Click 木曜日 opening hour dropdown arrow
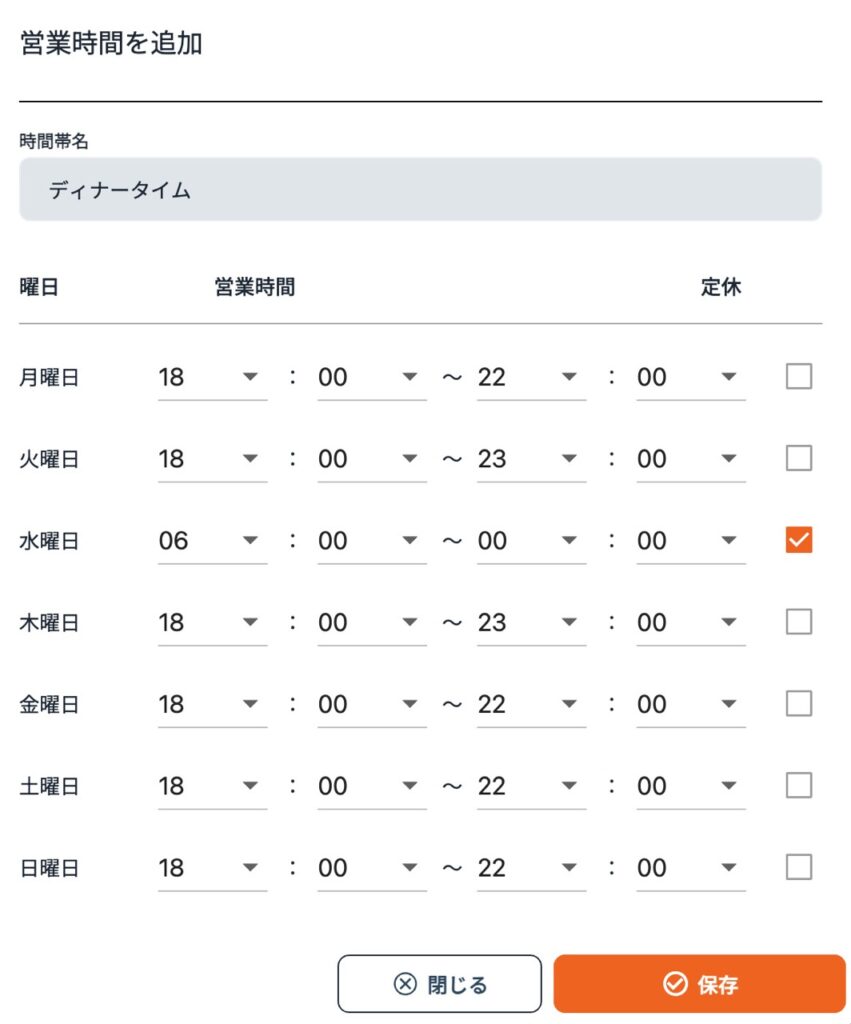The width and height of the screenshot is (851, 1024). (x=250, y=623)
